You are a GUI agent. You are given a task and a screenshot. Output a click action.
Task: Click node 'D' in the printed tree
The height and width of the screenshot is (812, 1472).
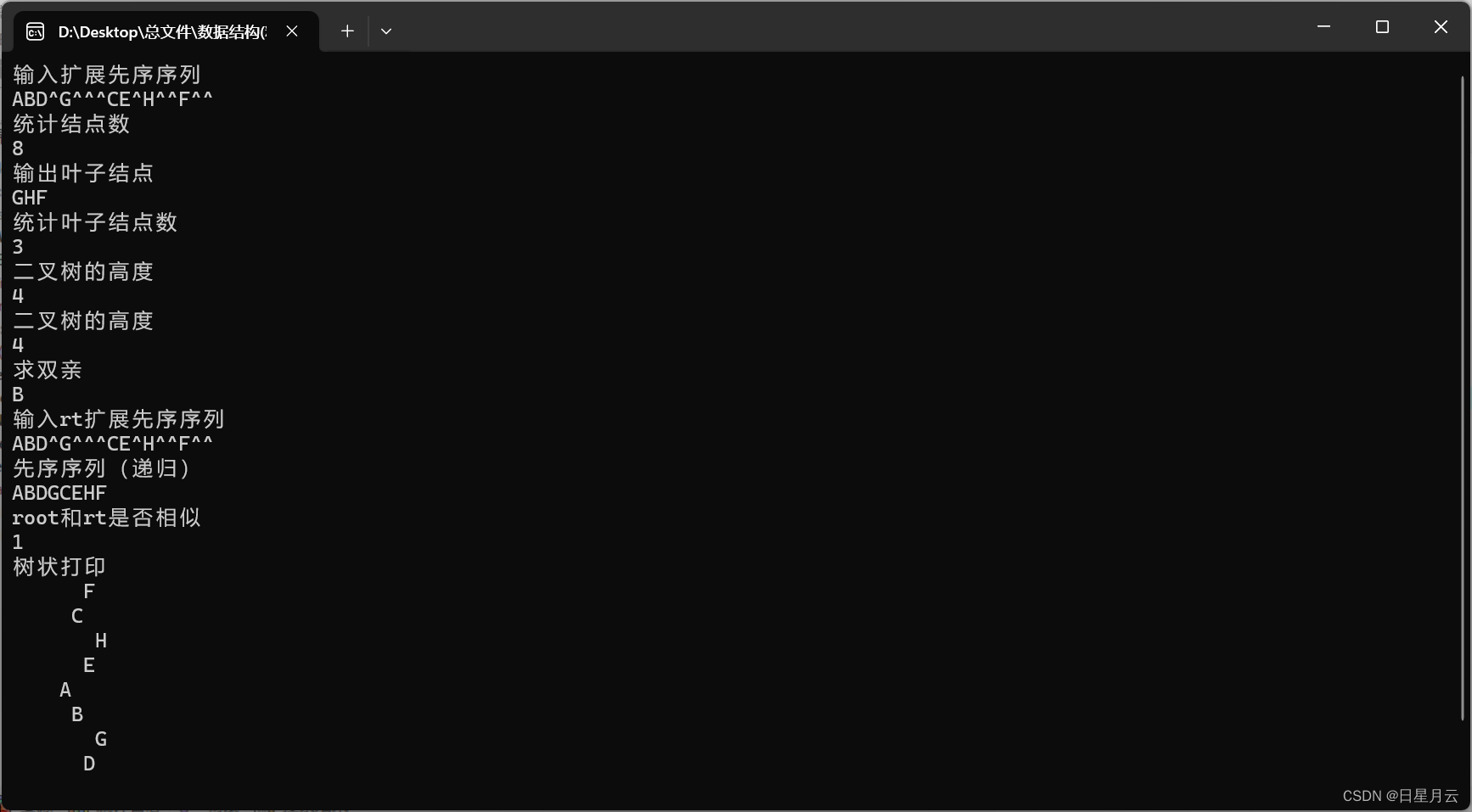[x=89, y=764]
